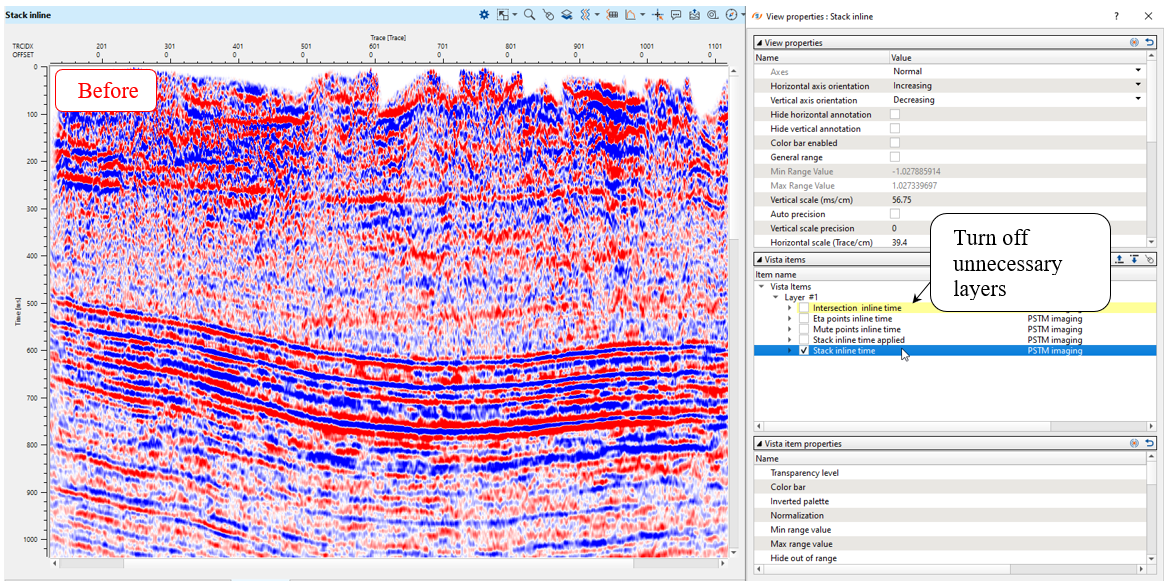Click the stacked layers toolbar icon
Viewport: 1164px width, 584px height.
(x=566, y=15)
